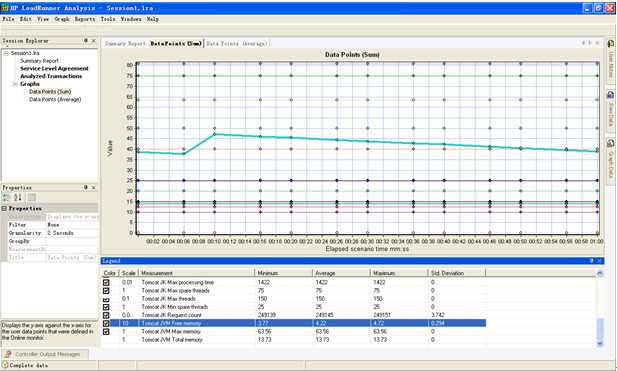Close the Session Explorer panel
This screenshot has width=617, height=371.
(94, 41)
